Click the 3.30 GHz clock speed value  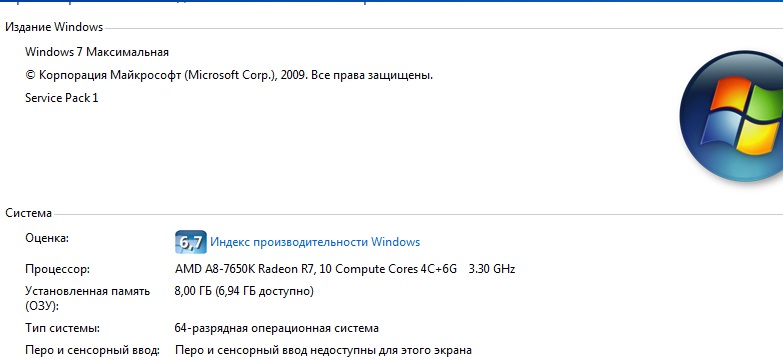click(492, 269)
